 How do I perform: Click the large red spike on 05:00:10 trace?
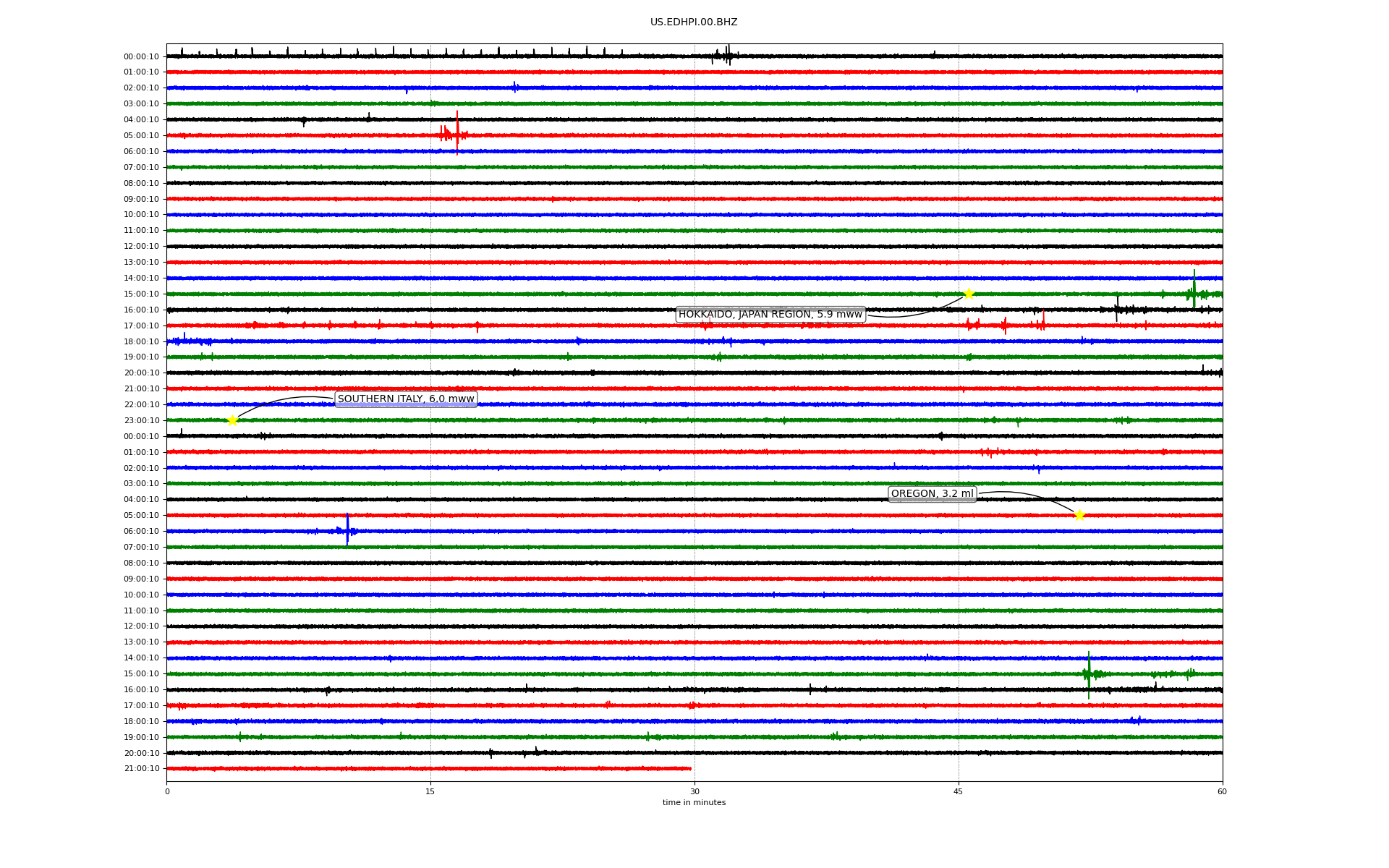pyautogui.click(x=457, y=133)
